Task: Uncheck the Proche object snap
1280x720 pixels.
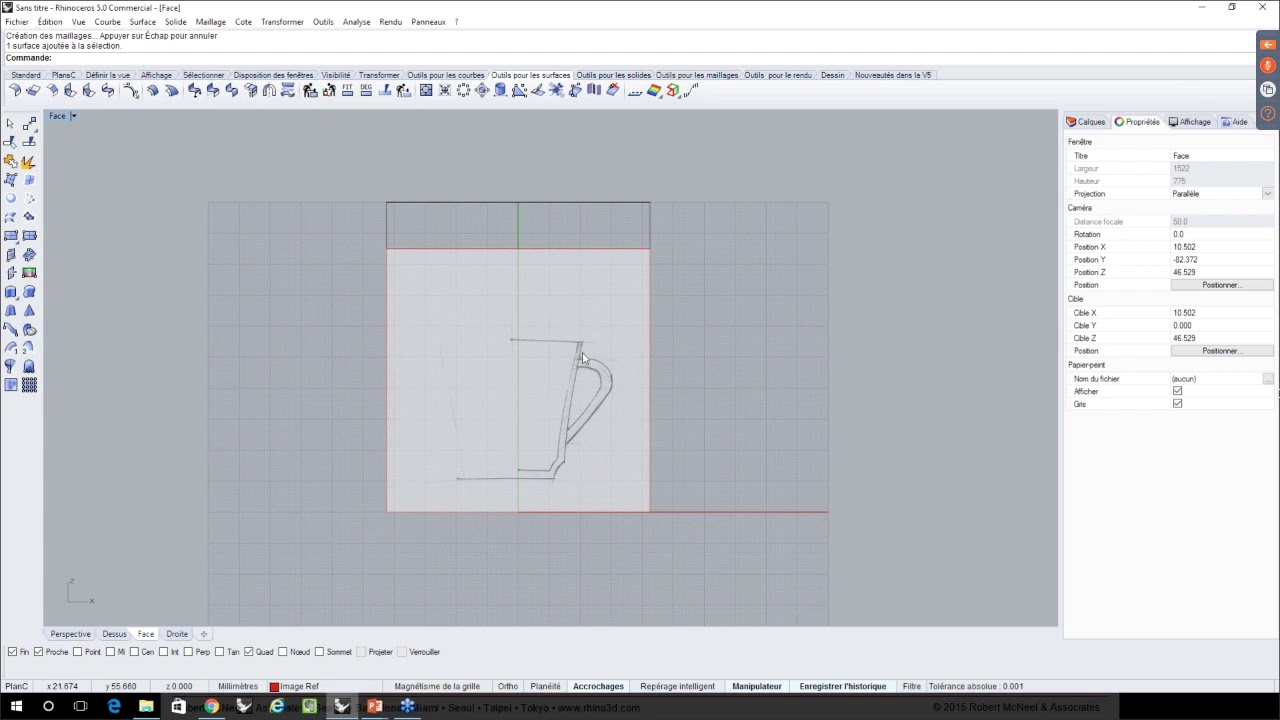Action: click(x=38, y=652)
